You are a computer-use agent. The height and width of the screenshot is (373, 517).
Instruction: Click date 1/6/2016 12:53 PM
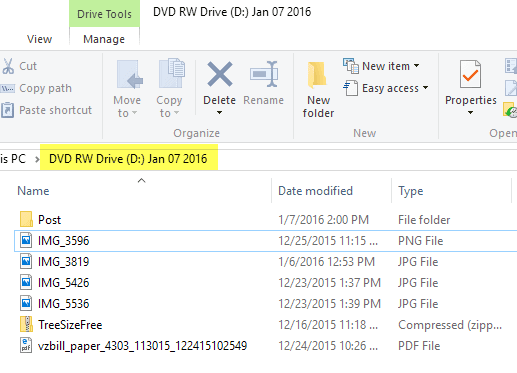coord(327,262)
